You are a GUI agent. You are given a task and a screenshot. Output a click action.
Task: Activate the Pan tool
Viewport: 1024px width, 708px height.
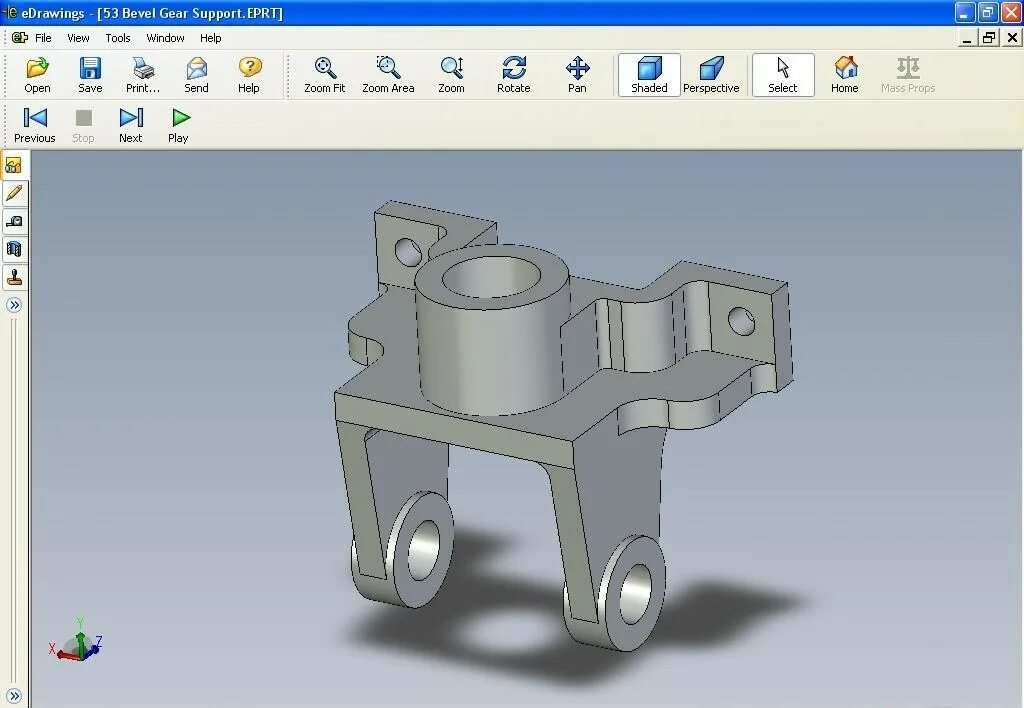point(577,74)
